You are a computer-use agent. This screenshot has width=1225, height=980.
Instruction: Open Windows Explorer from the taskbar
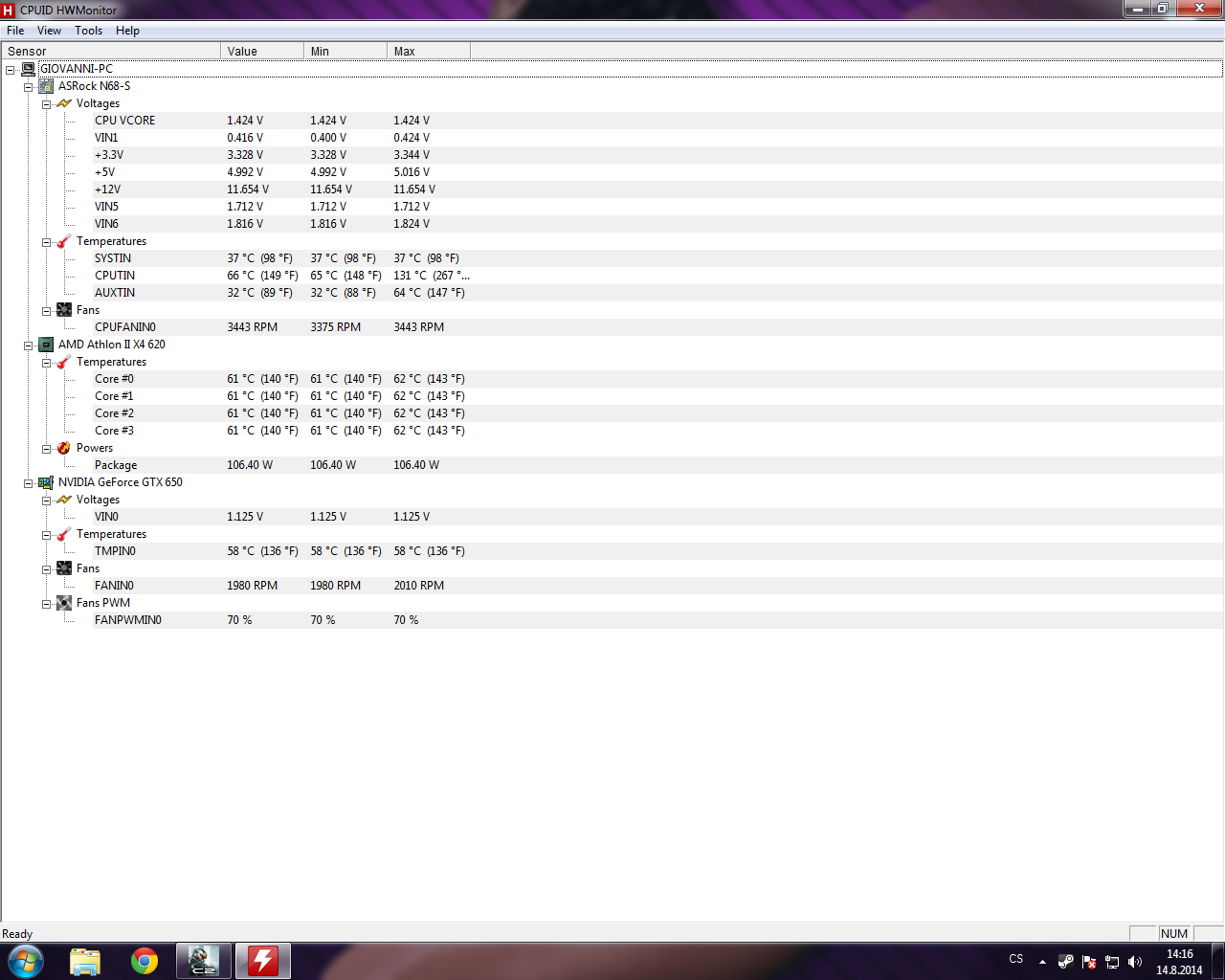(x=85, y=961)
